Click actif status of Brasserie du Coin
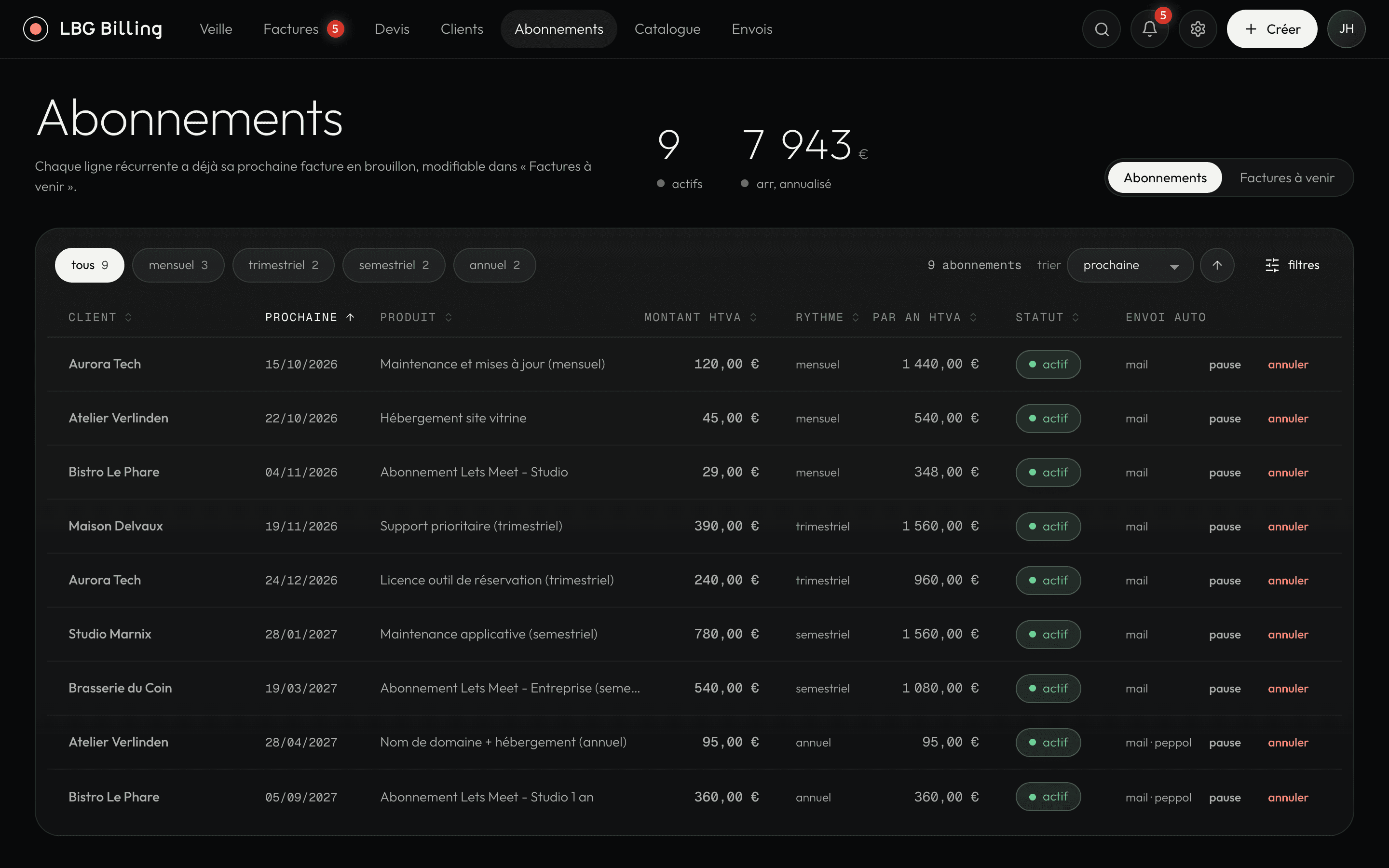 click(1048, 688)
